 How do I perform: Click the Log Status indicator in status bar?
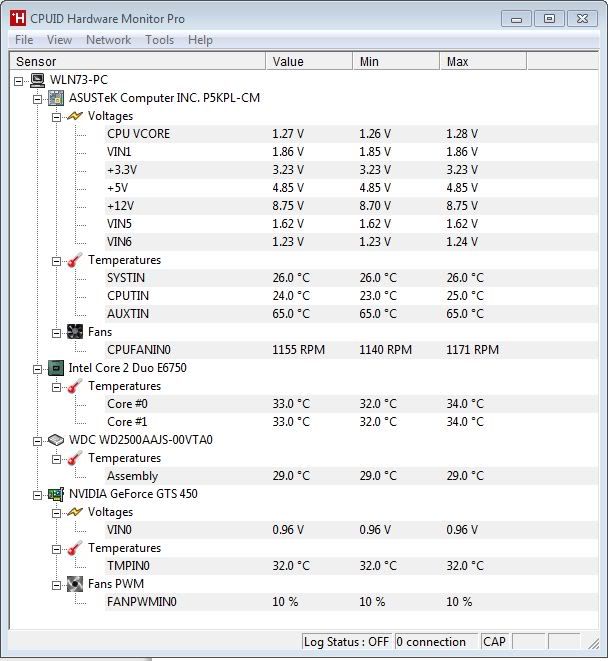point(347,642)
